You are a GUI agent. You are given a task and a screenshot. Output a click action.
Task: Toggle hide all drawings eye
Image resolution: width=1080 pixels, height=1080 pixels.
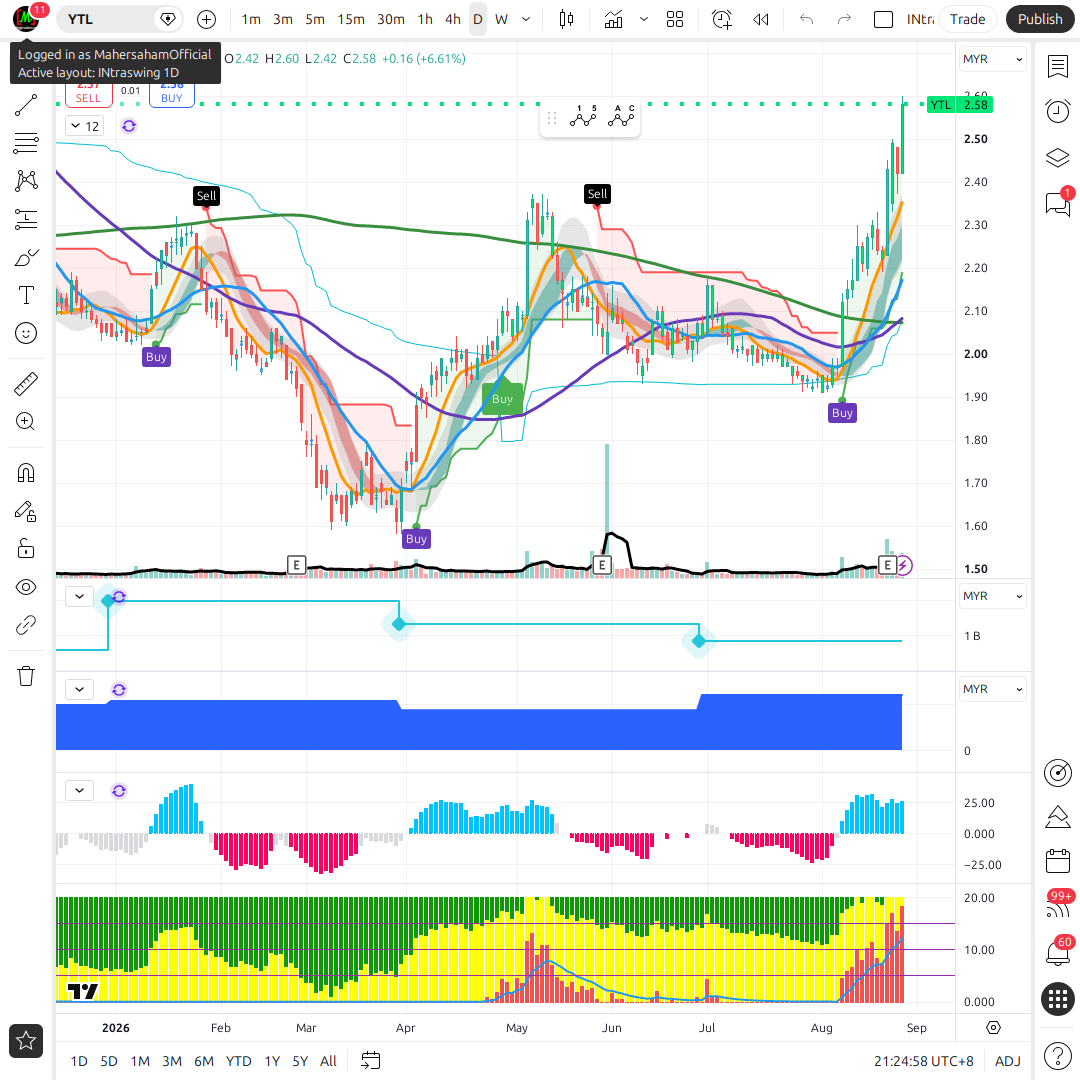(x=25, y=587)
